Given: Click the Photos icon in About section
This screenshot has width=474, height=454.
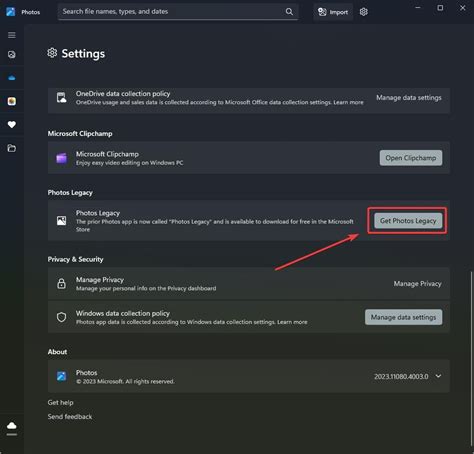Looking at the screenshot, I should point(61,376).
